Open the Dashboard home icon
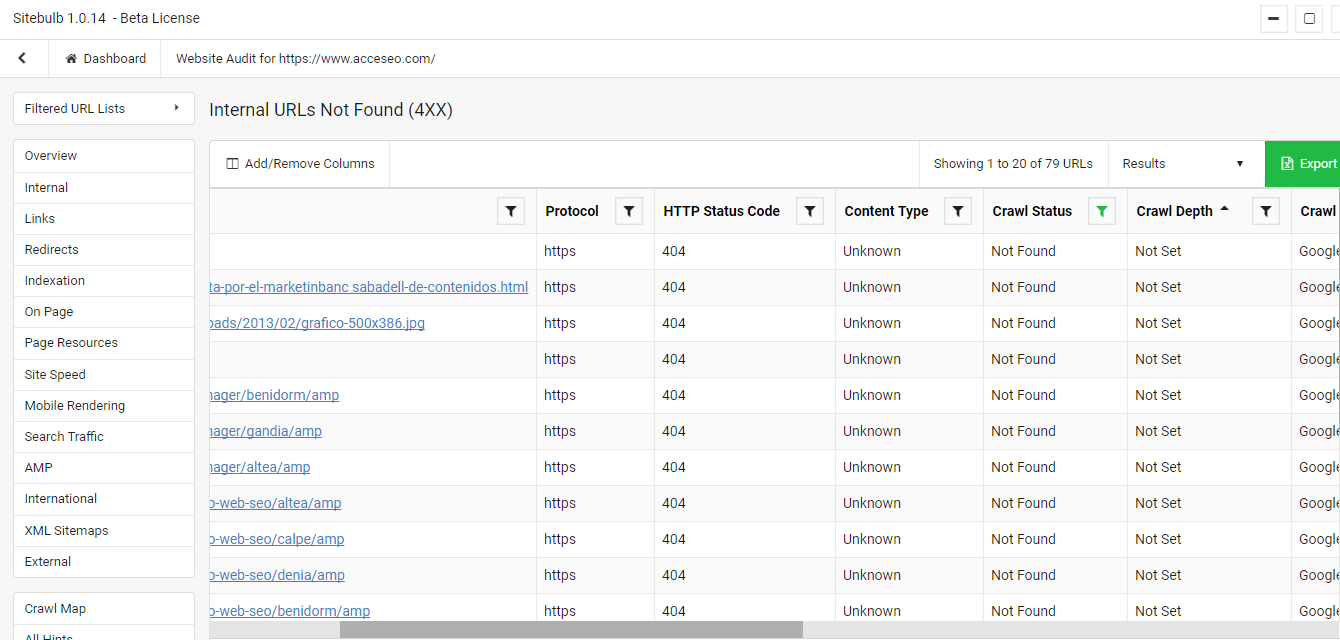The width and height of the screenshot is (1340, 640). tap(71, 59)
